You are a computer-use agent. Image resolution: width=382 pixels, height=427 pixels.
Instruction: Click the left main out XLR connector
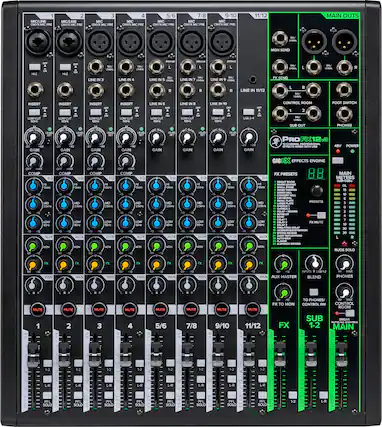314,42
